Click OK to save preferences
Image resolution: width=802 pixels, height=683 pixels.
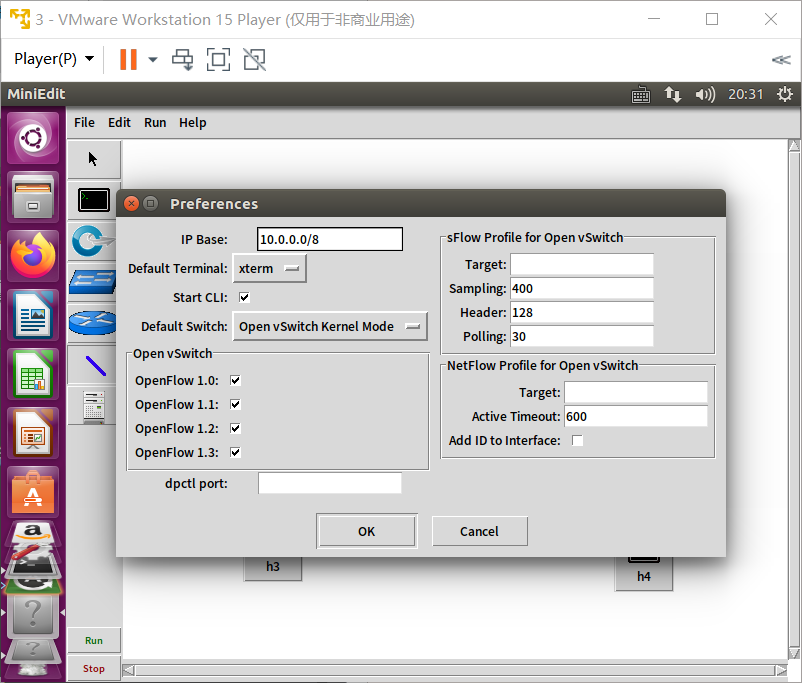(x=367, y=531)
